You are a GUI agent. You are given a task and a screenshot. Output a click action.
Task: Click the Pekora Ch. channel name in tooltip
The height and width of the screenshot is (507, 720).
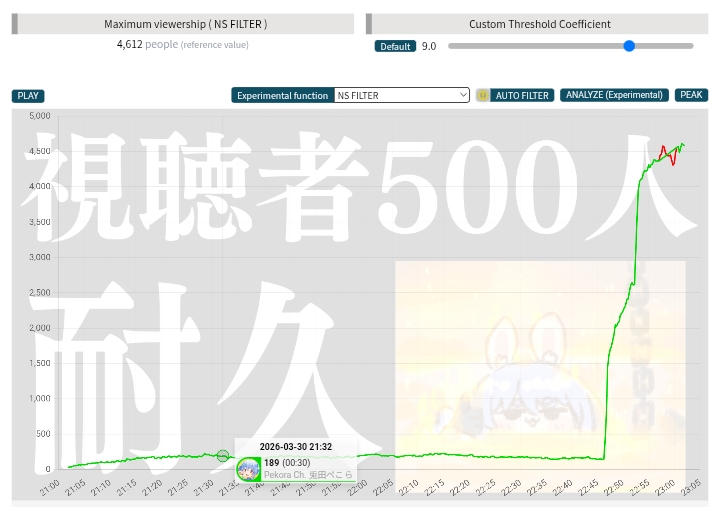308,475
